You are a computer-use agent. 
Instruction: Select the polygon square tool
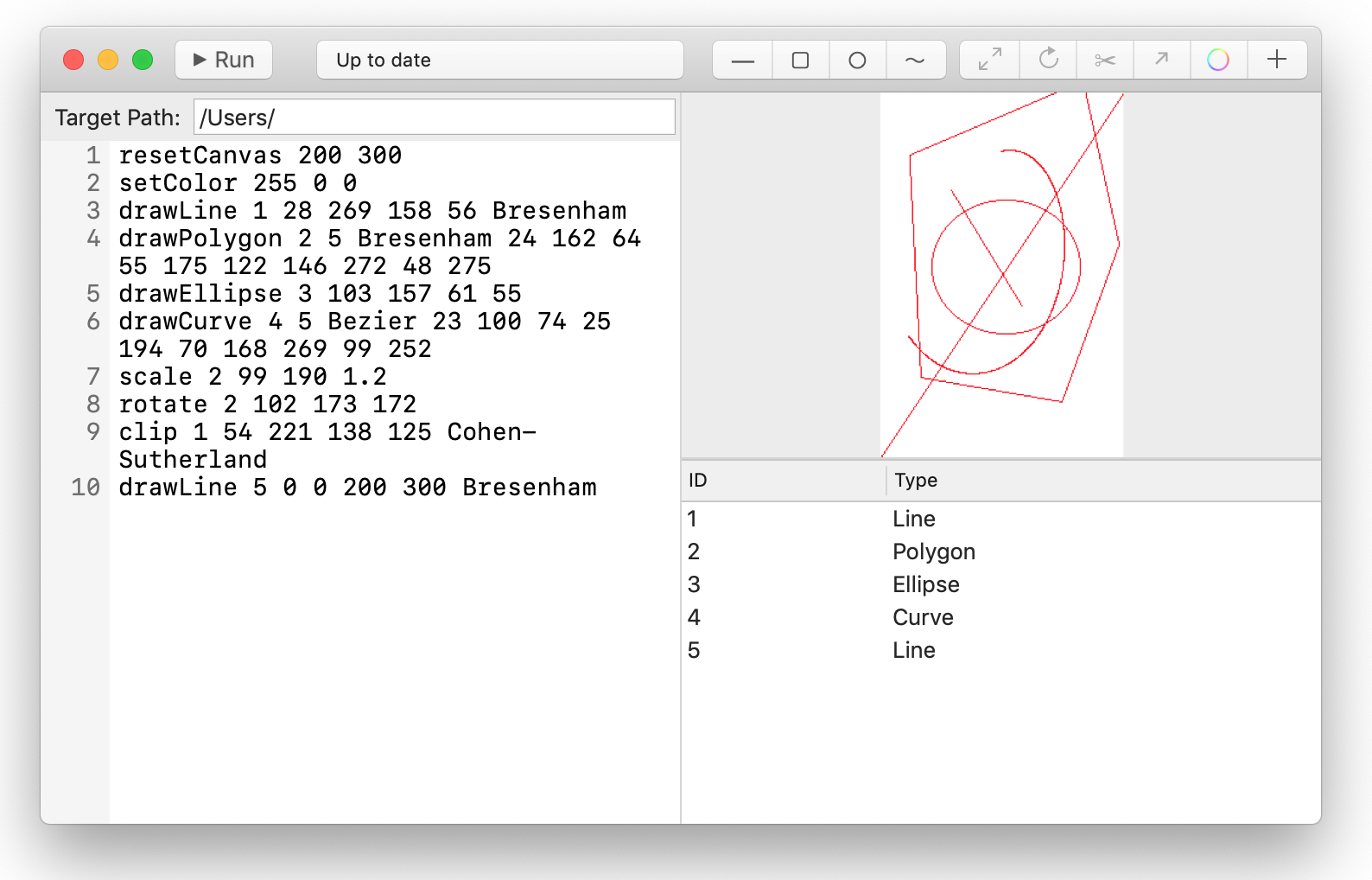click(800, 60)
